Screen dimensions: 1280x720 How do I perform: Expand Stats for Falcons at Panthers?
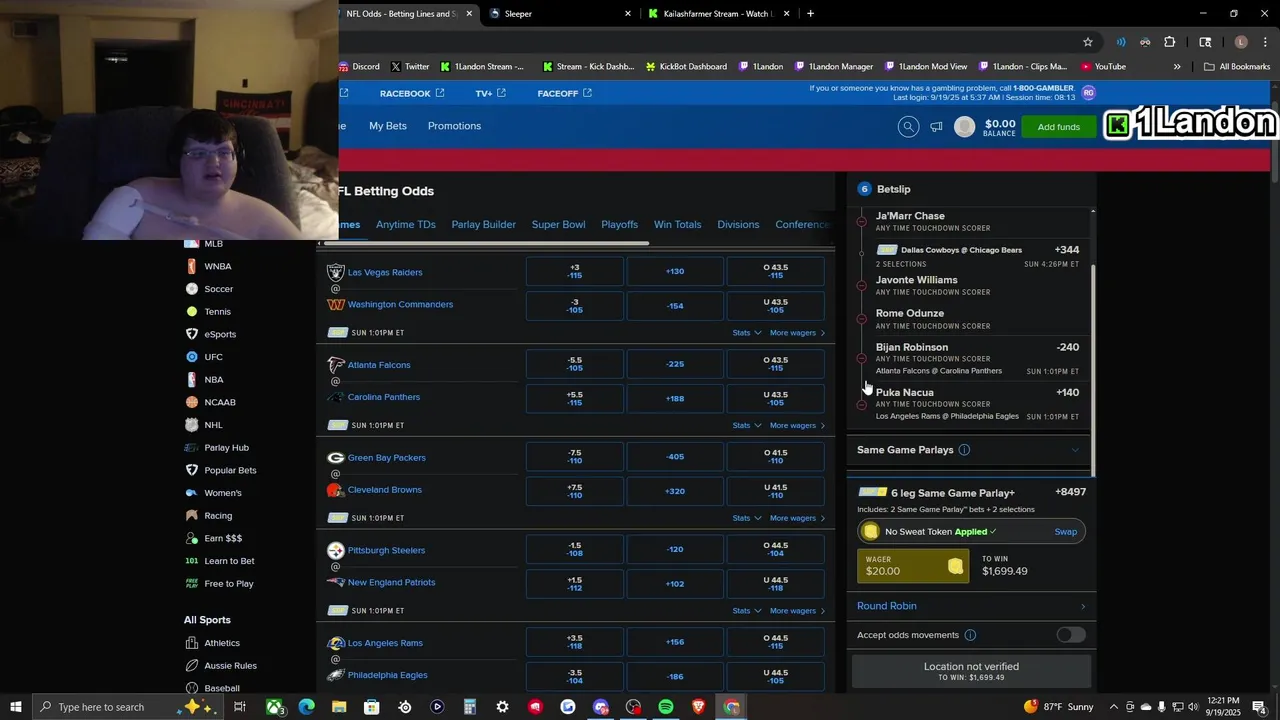pos(747,426)
